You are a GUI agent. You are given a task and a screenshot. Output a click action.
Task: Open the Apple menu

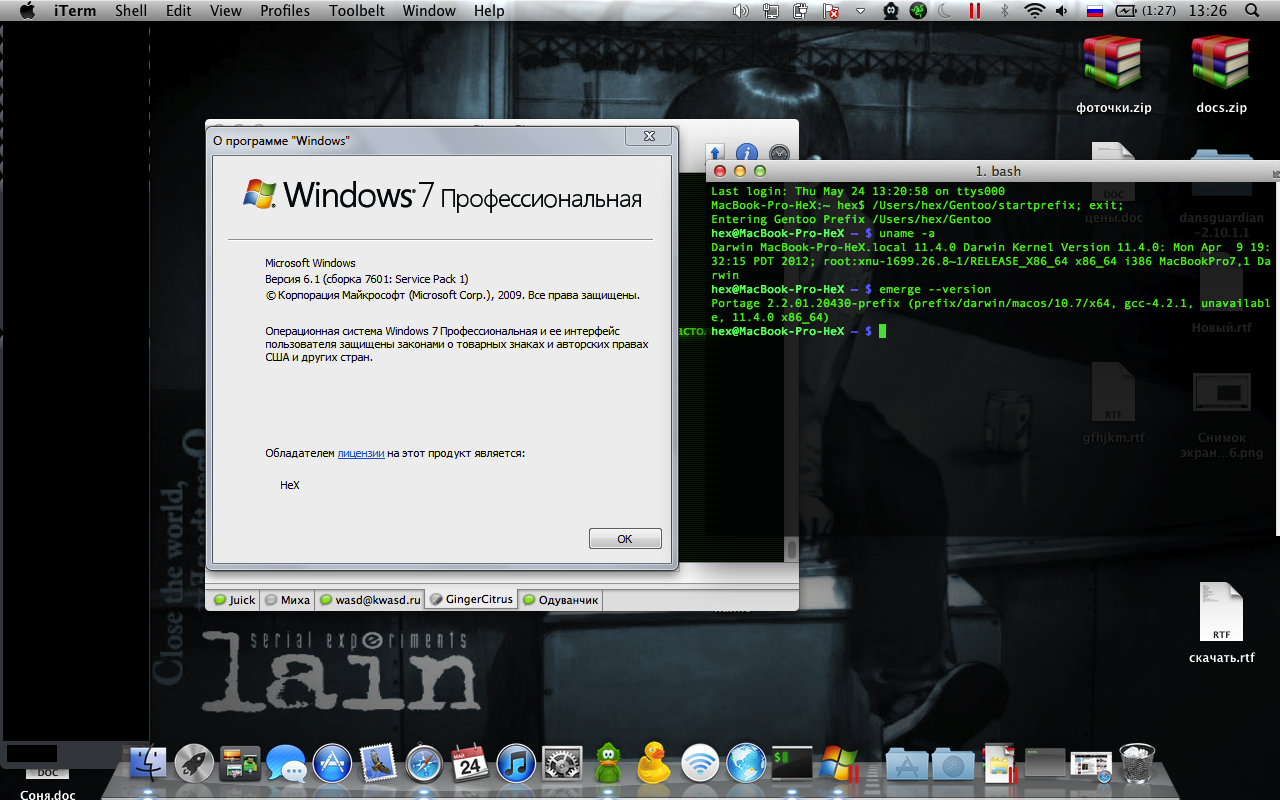[x=27, y=11]
